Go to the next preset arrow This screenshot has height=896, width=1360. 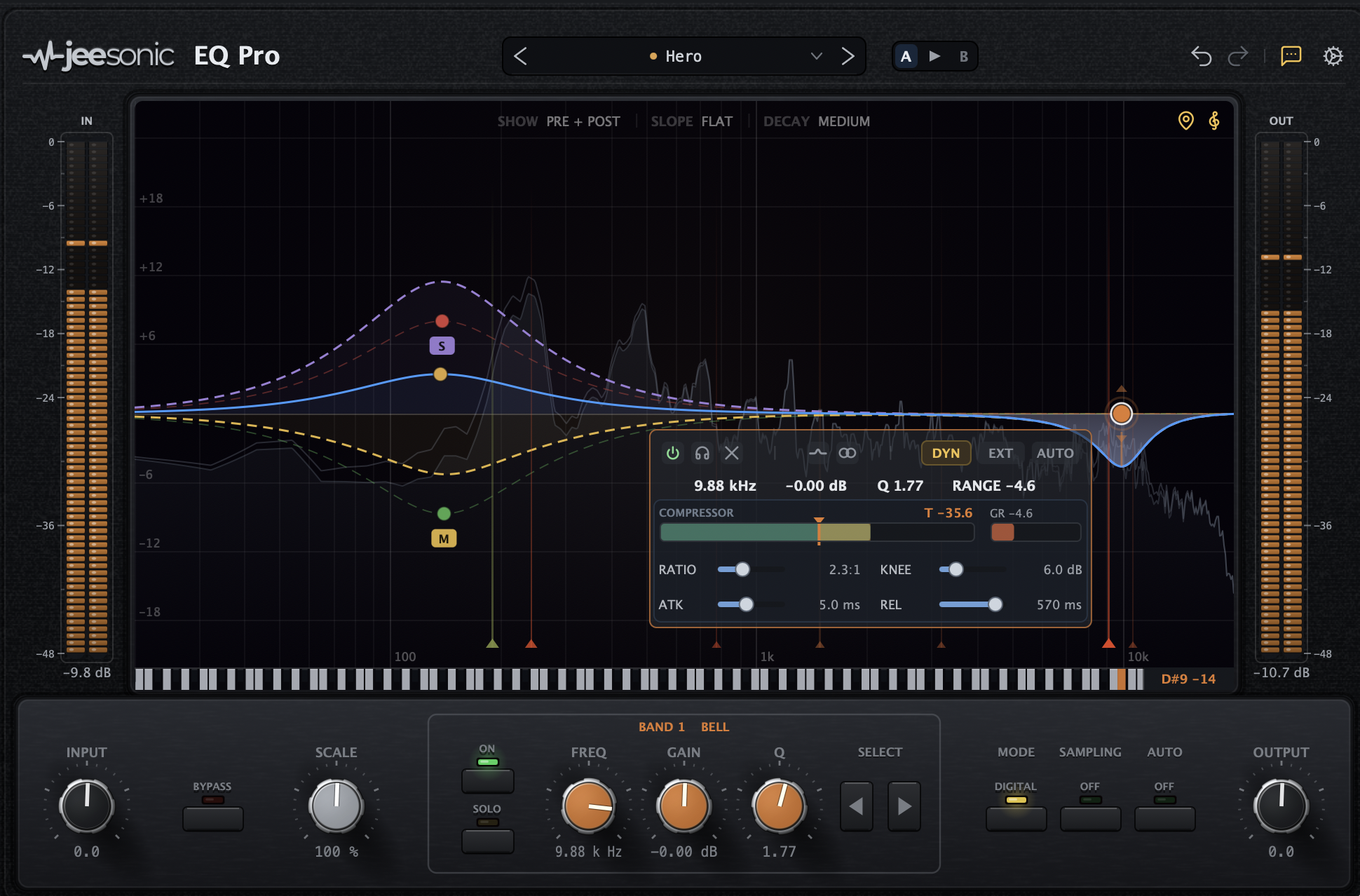tap(848, 56)
